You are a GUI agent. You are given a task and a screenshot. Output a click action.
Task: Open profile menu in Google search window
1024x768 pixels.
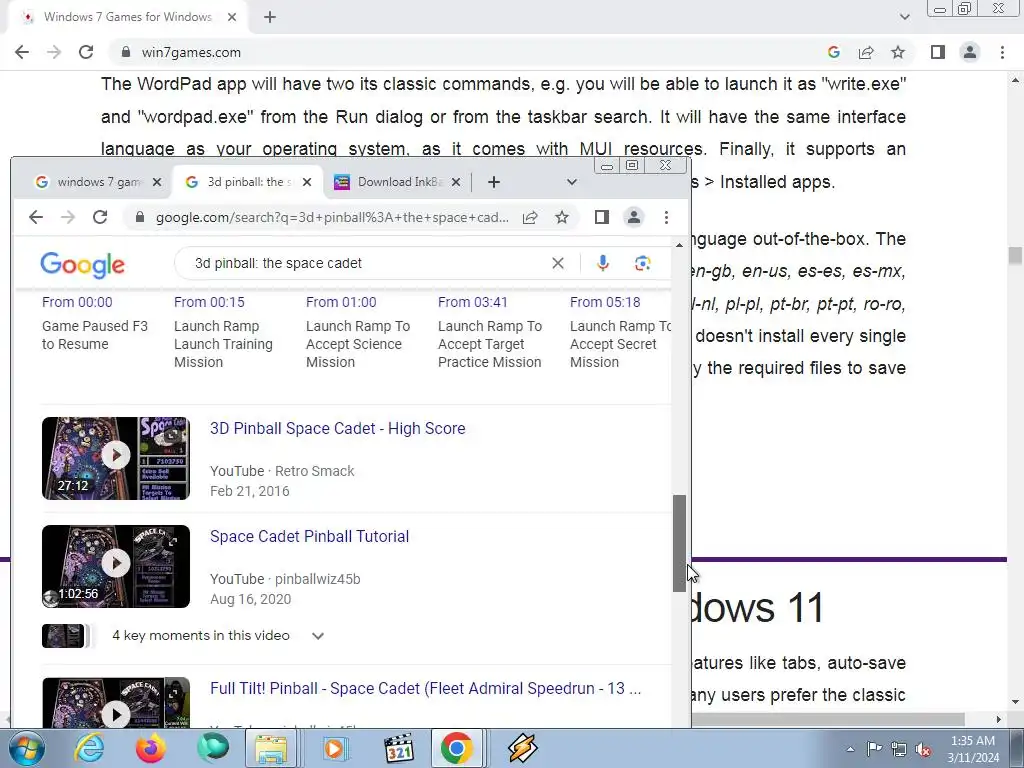coord(633,217)
